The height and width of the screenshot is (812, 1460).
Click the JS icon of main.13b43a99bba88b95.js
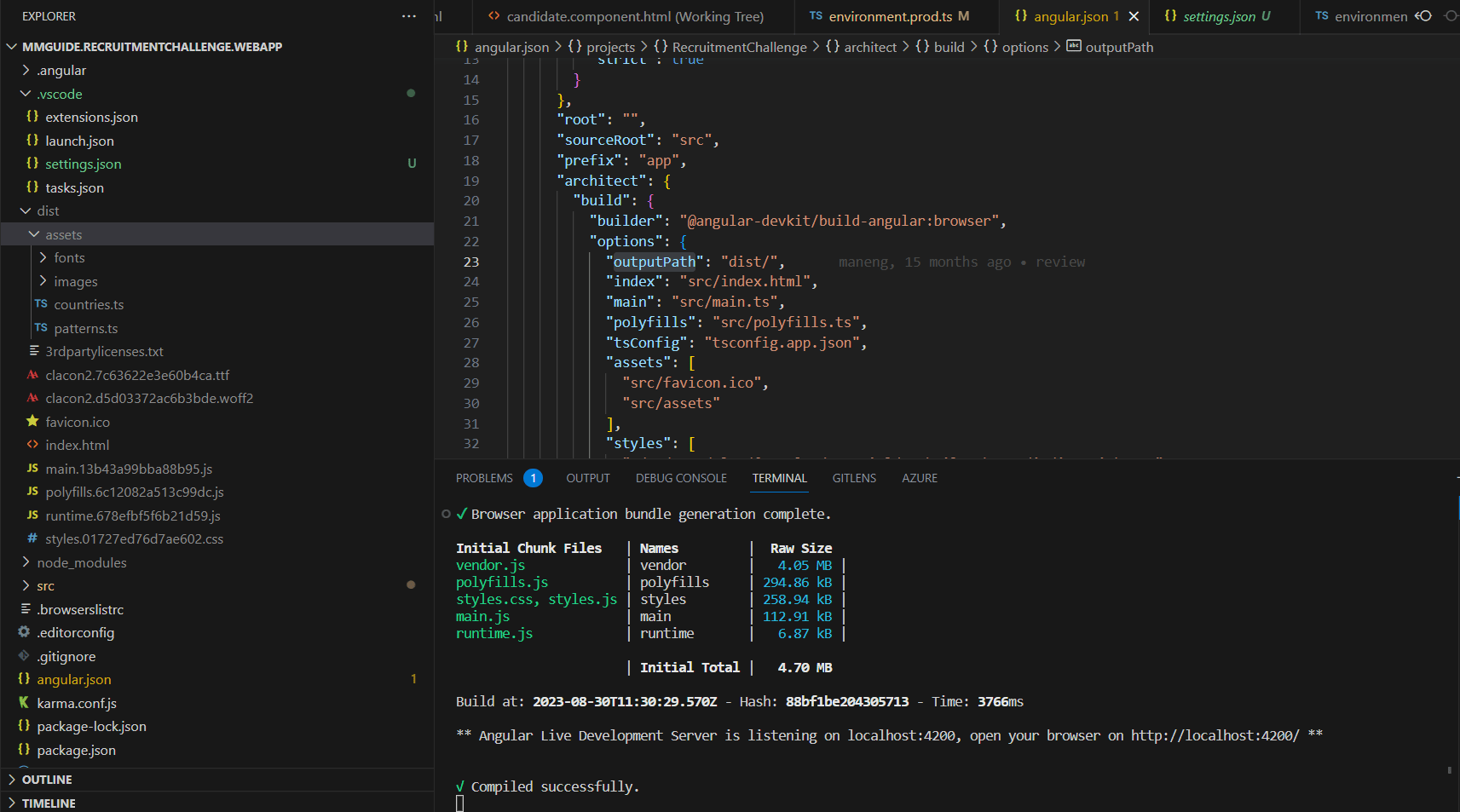[32, 469]
